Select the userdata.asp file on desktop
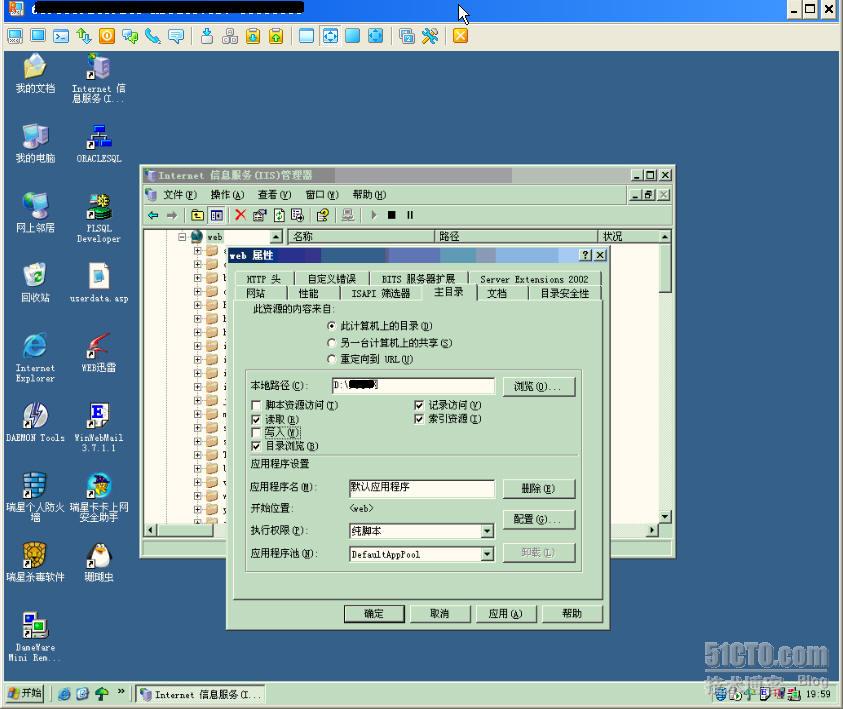843x709 pixels. 99,283
